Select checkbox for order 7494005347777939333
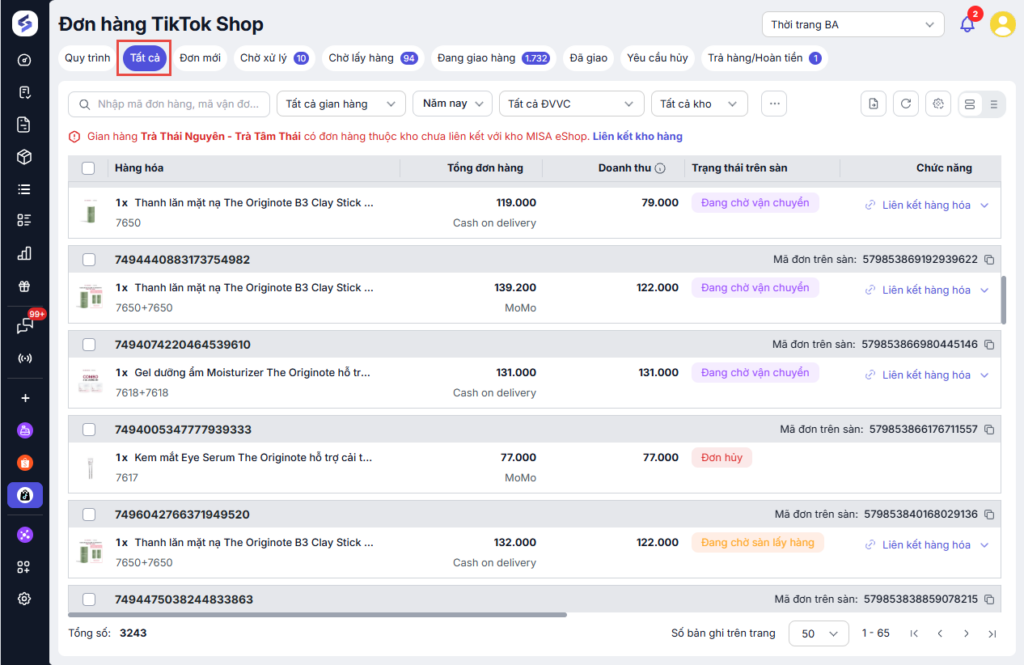The height and width of the screenshot is (665, 1024). click(89, 430)
